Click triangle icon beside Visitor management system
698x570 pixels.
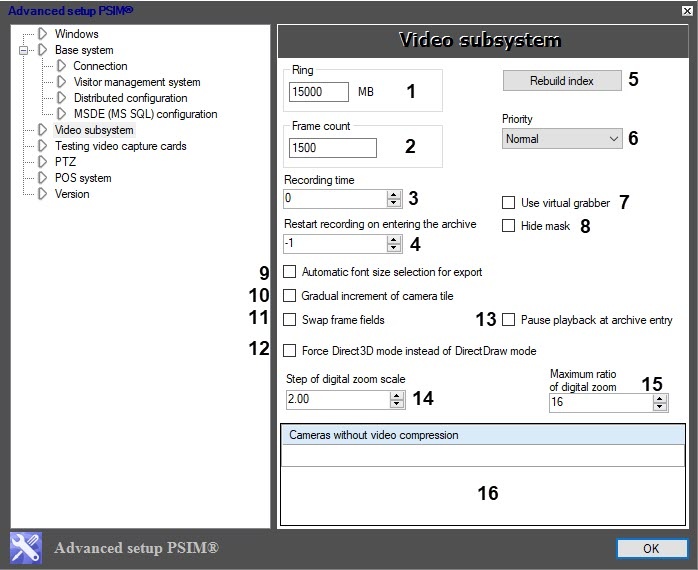coord(61,82)
